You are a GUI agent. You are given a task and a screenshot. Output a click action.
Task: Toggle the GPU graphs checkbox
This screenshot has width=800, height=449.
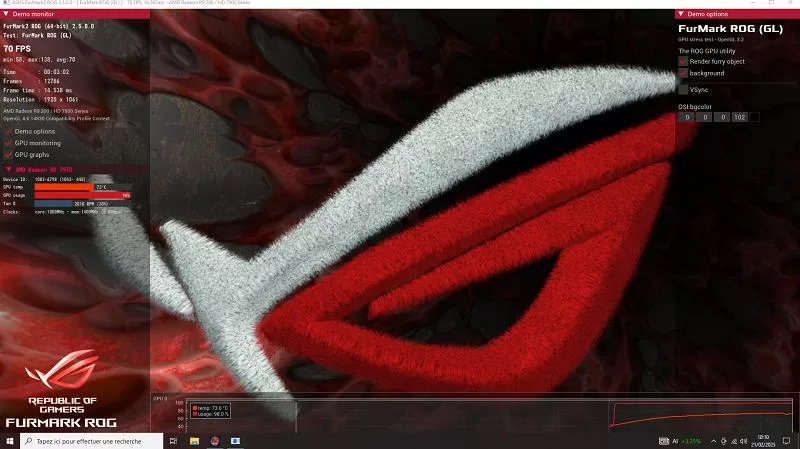point(8,155)
